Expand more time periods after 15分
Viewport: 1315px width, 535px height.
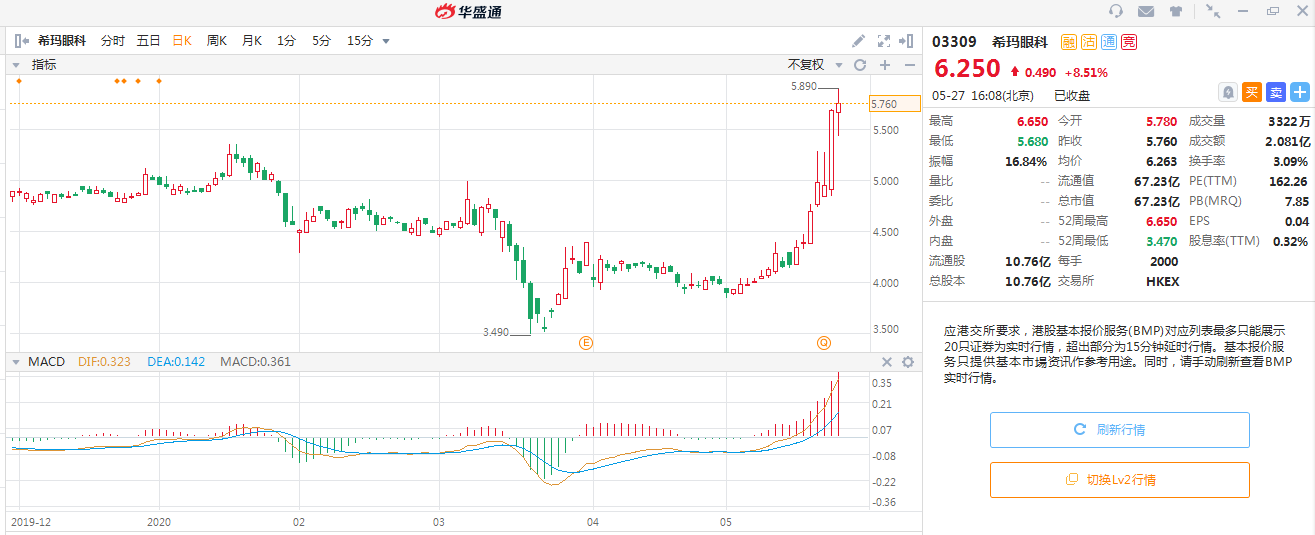click(x=386, y=41)
